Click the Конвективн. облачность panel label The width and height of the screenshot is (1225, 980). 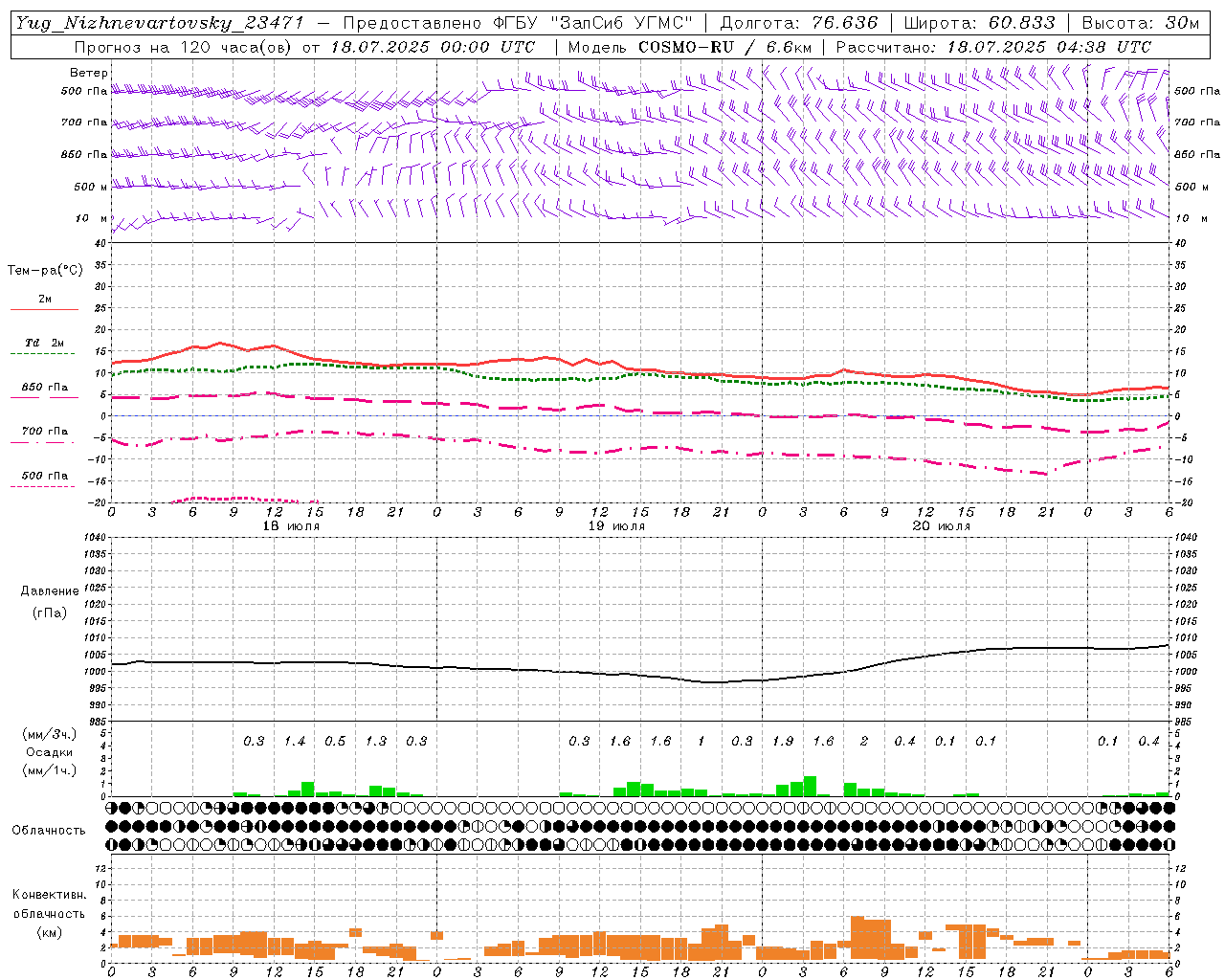(x=49, y=913)
